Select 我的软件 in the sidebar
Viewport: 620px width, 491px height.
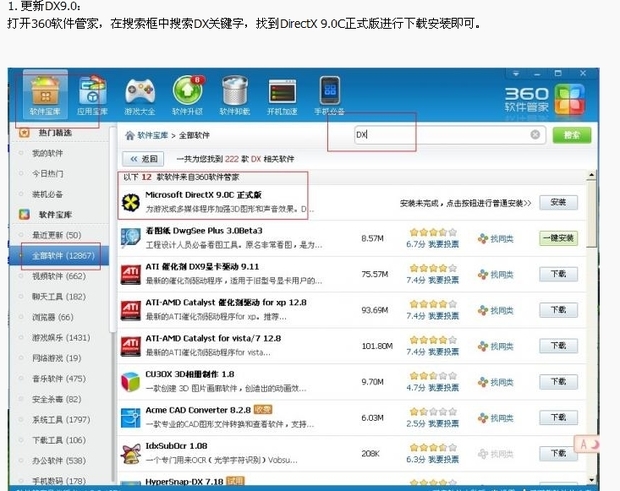click(47, 153)
